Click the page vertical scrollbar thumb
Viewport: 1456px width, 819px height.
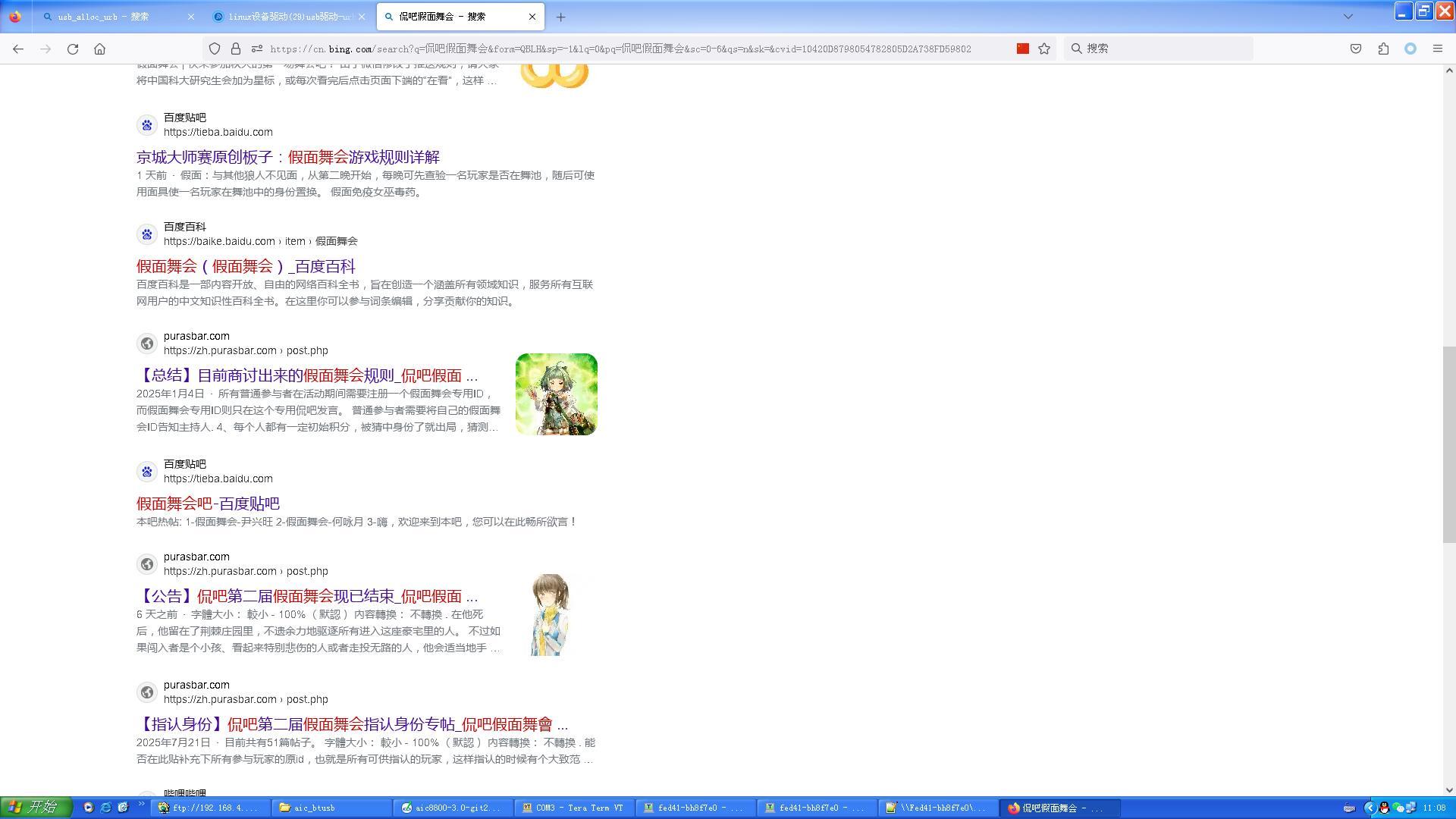coord(1449,444)
